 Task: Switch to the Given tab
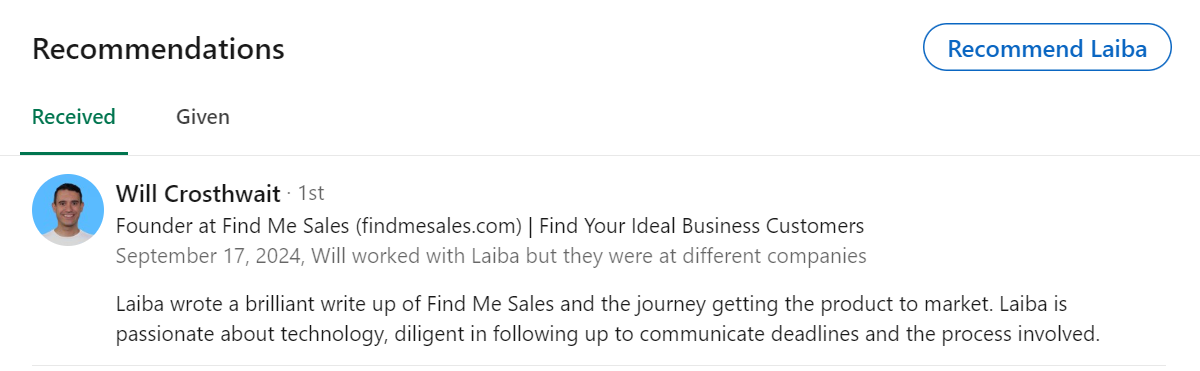203,117
